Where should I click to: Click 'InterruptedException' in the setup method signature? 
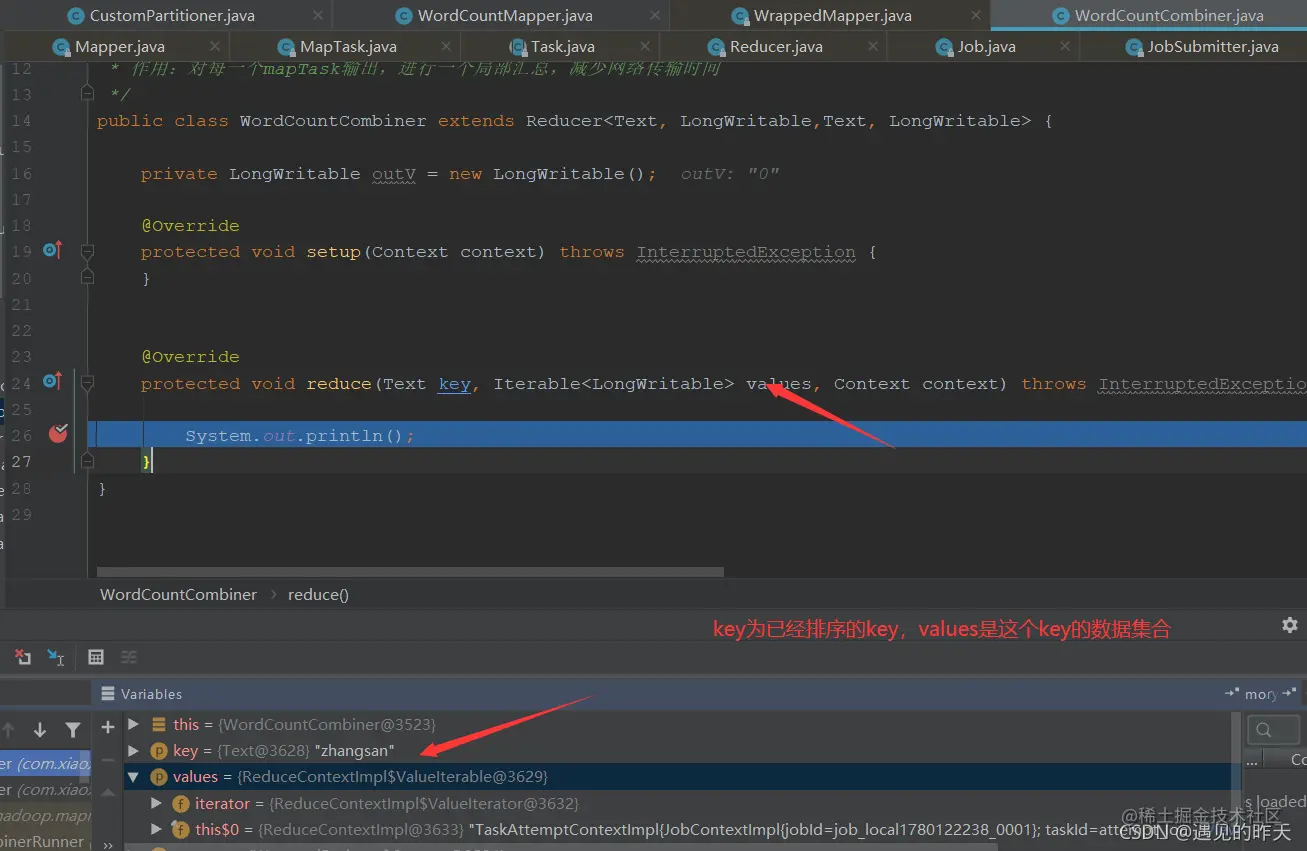tap(746, 252)
